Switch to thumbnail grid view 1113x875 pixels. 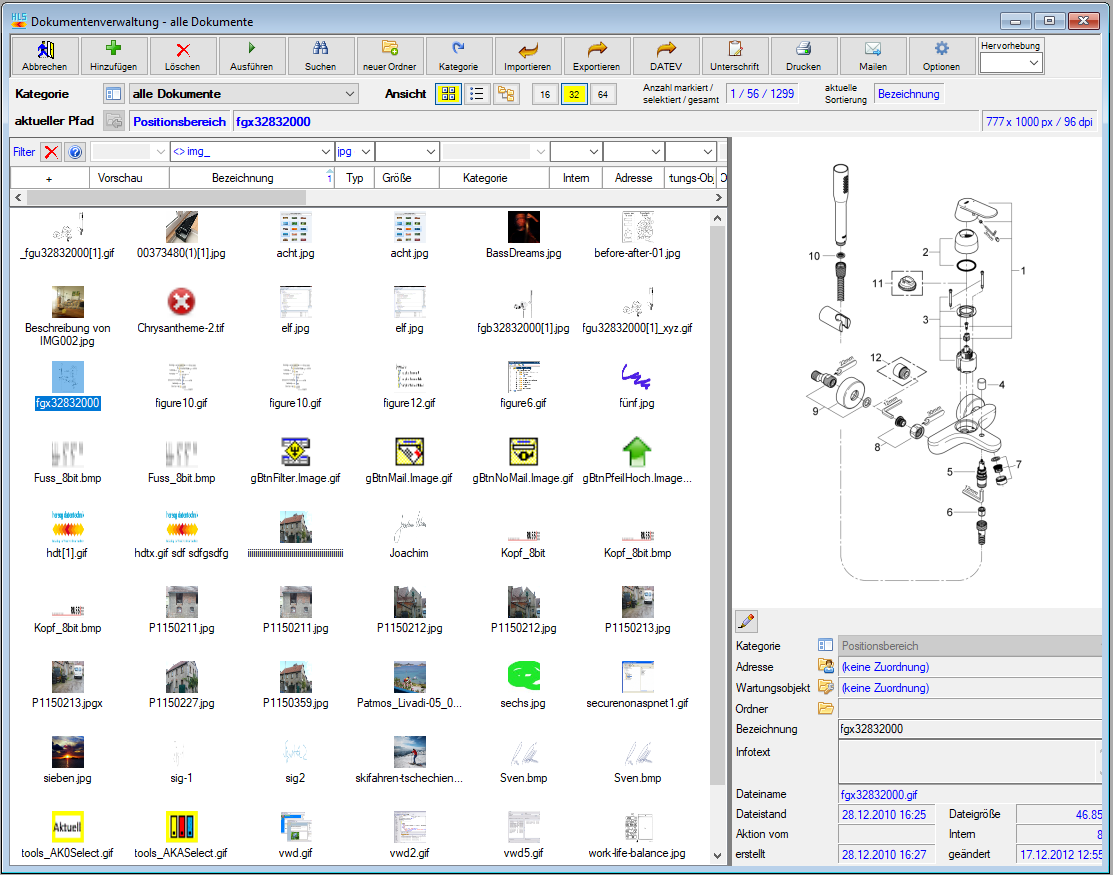click(448, 94)
